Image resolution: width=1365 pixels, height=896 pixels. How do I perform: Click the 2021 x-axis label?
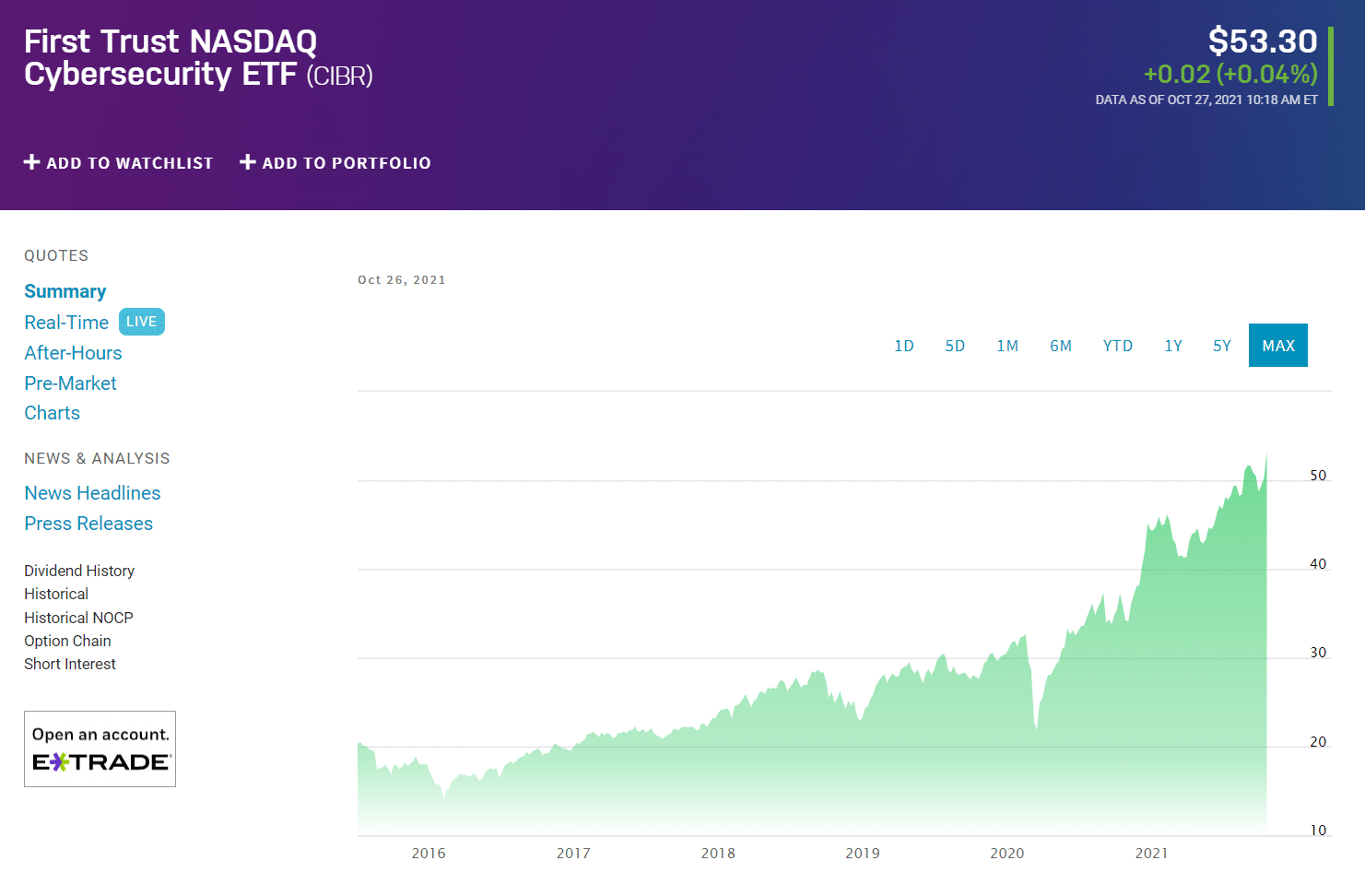(x=1152, y=854)
